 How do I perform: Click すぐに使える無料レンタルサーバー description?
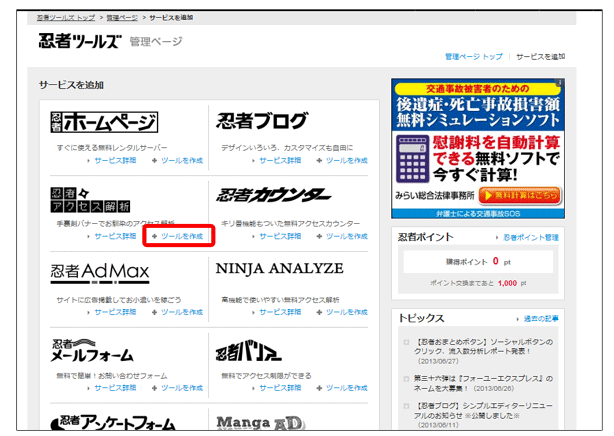[x=112, y=148]
